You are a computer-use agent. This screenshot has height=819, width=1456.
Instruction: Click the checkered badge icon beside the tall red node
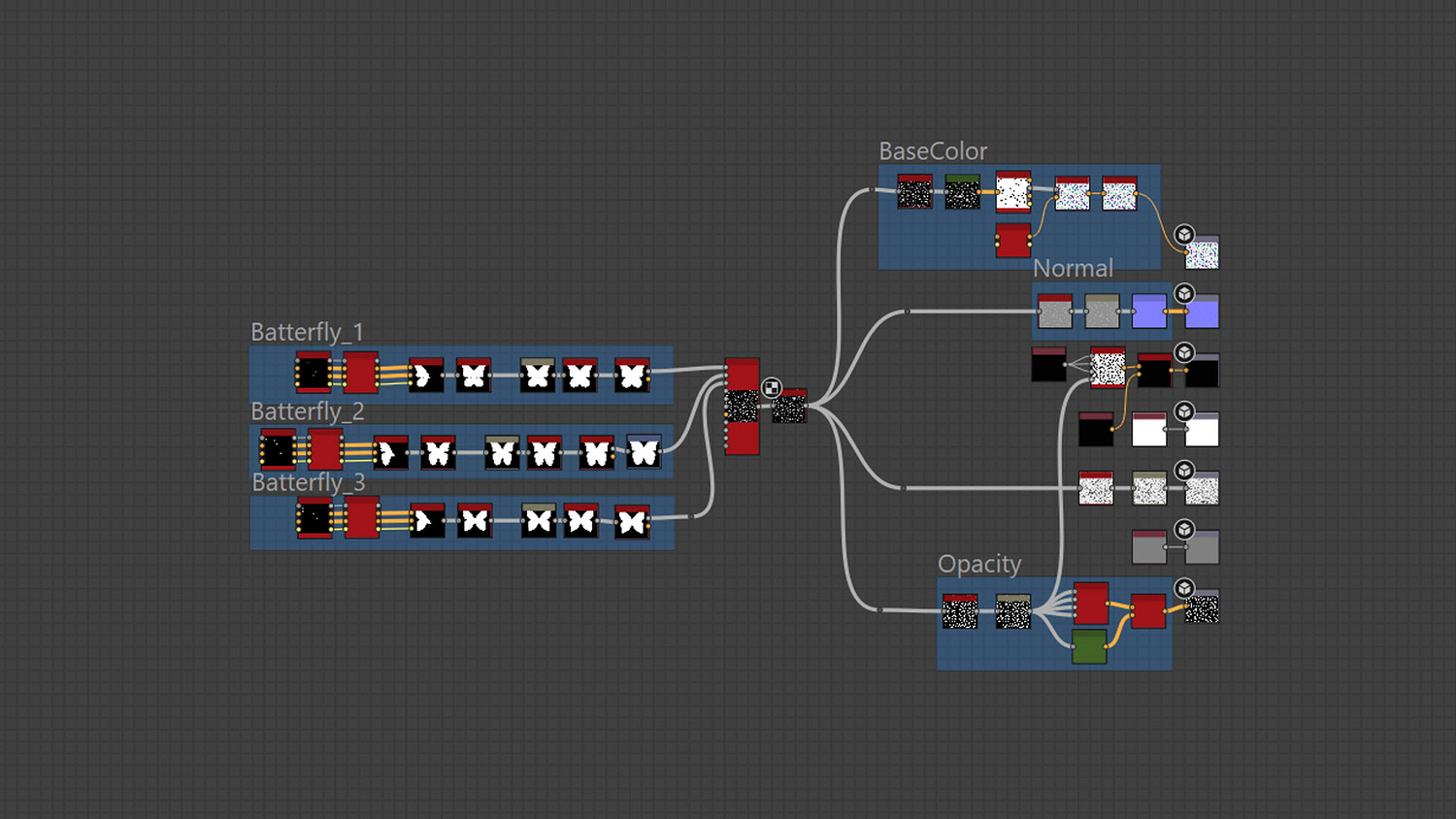click(x=772, y=388)
